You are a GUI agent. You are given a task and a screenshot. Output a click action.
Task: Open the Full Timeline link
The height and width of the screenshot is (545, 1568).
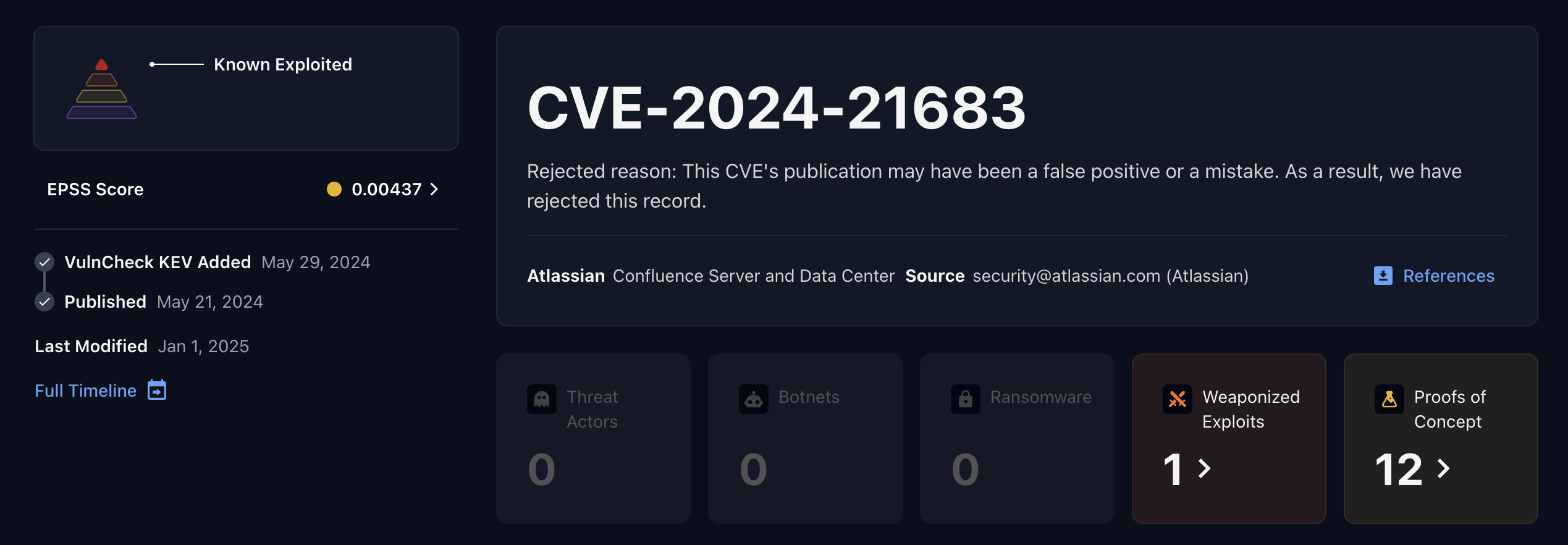coord(85,390)
